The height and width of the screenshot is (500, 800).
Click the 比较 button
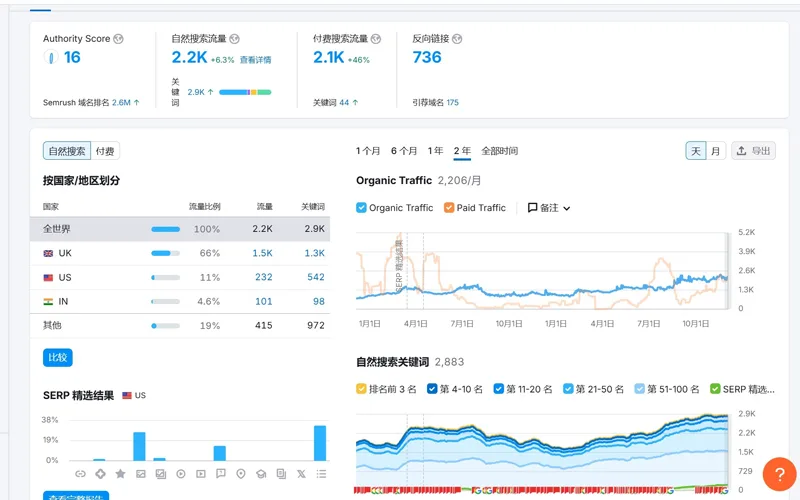click(58, 358)
